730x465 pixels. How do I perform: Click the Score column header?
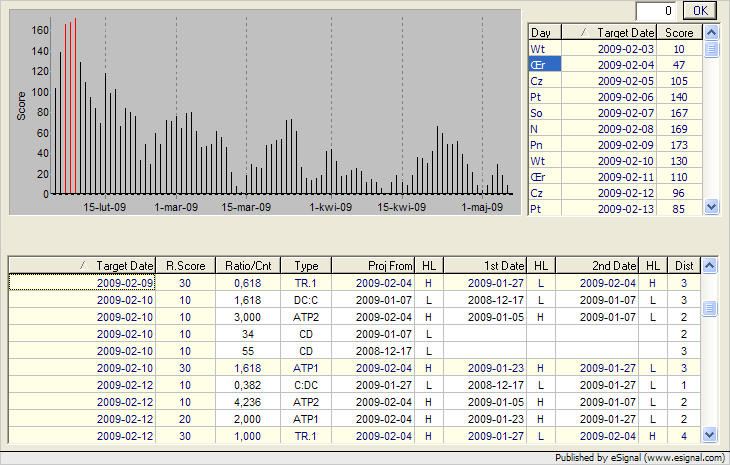point(684,33)
